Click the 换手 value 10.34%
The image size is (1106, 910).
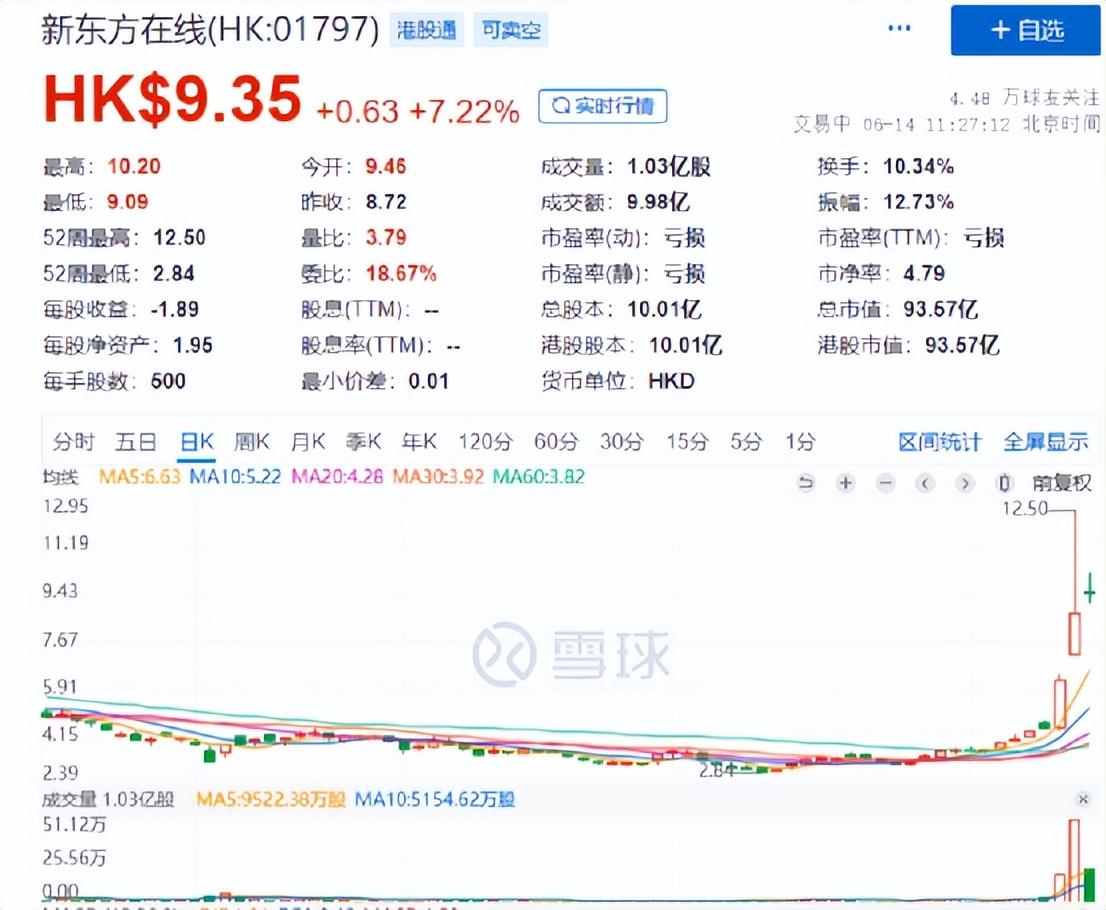pyautogui.click(x=918, y=166)
